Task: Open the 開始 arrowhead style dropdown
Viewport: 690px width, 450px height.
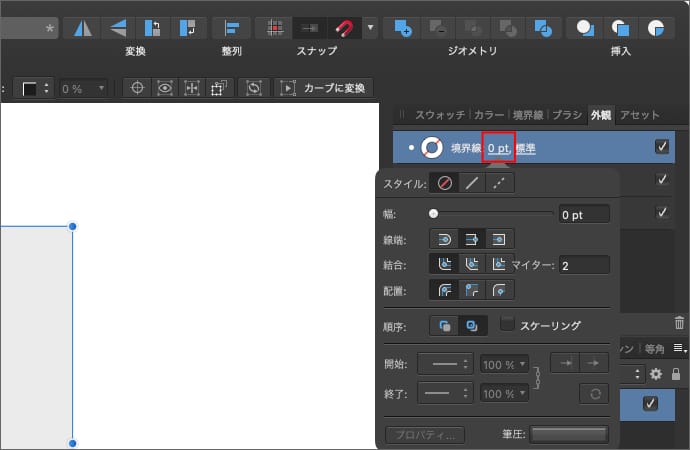Action: (x=443, y=364)
